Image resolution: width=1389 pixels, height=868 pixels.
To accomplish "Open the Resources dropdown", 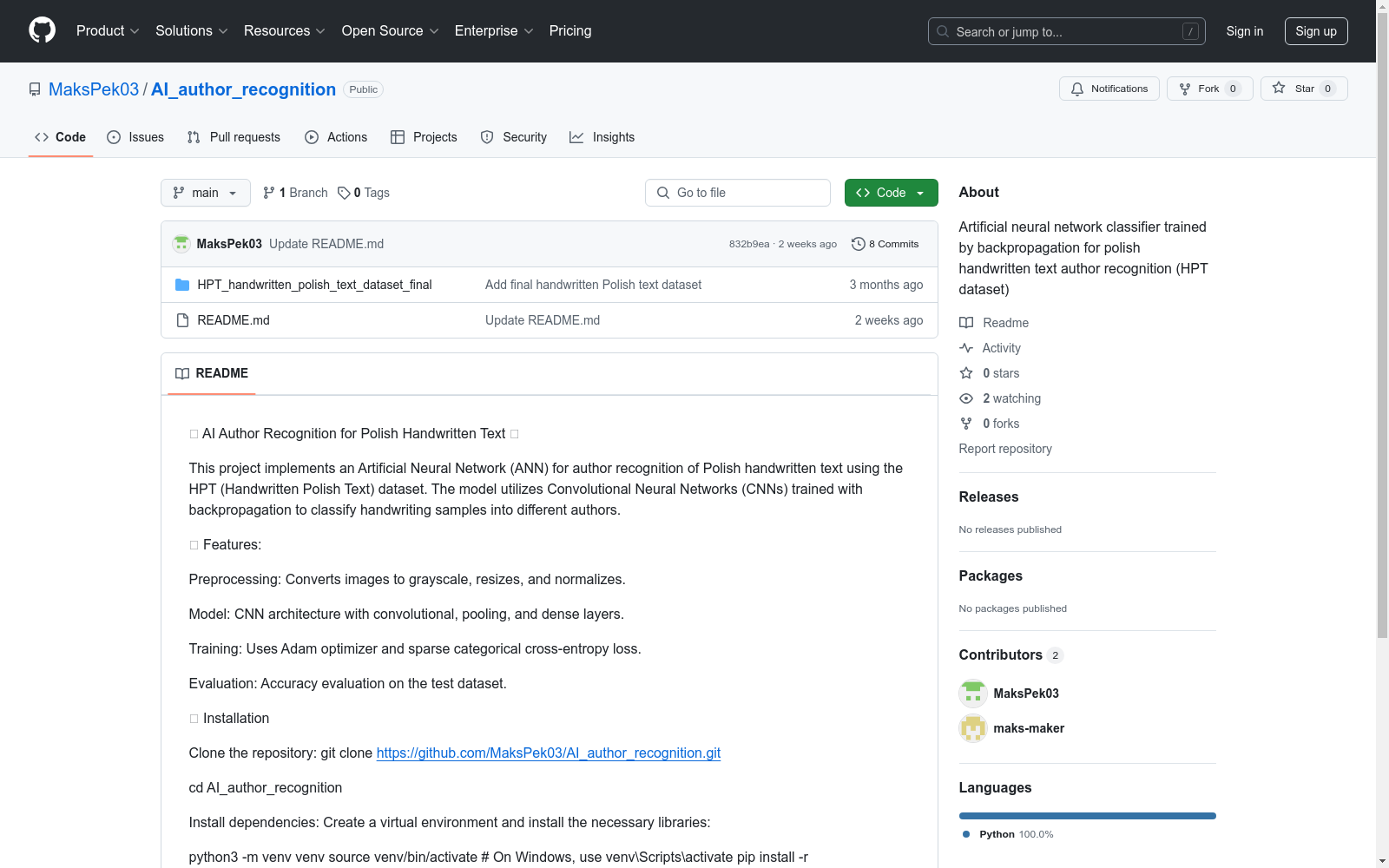I will [285, 30].
